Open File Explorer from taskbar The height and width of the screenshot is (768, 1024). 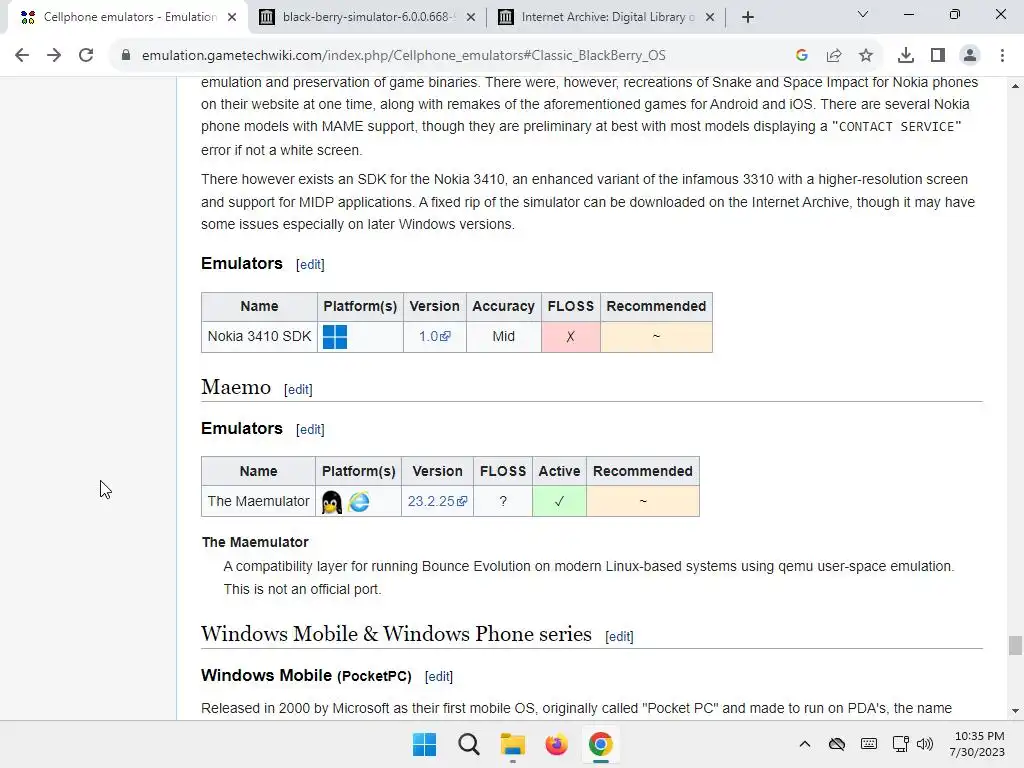click(x=513, y=744)
